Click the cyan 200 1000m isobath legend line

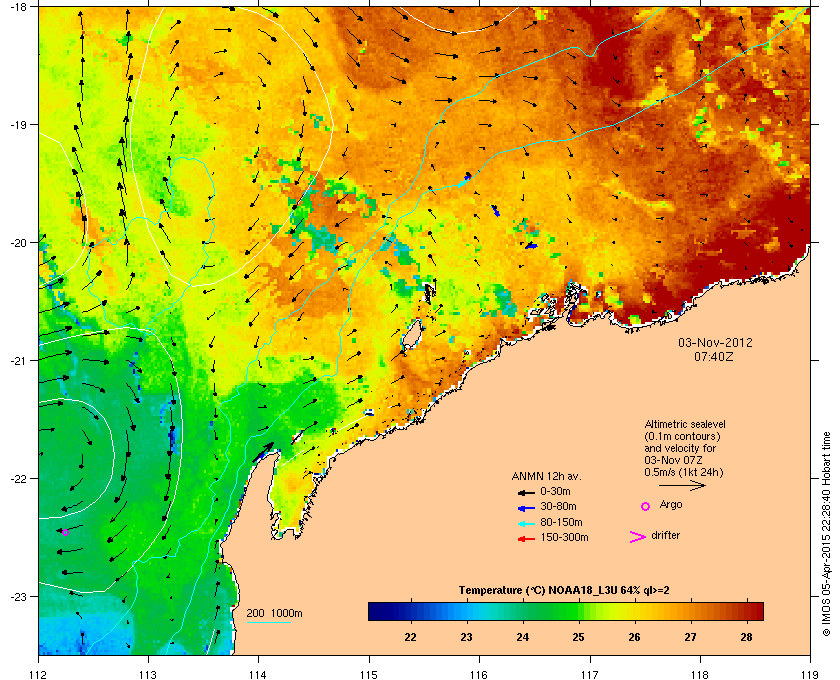pos(269,623)
